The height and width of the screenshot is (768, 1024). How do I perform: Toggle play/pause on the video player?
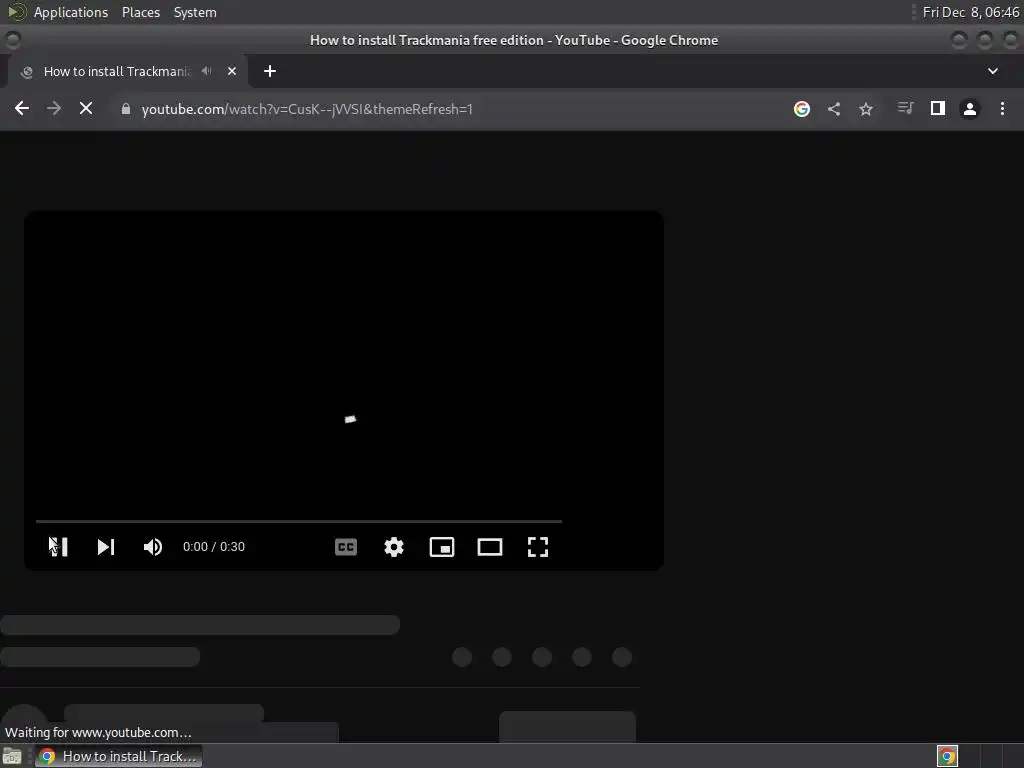58,547
